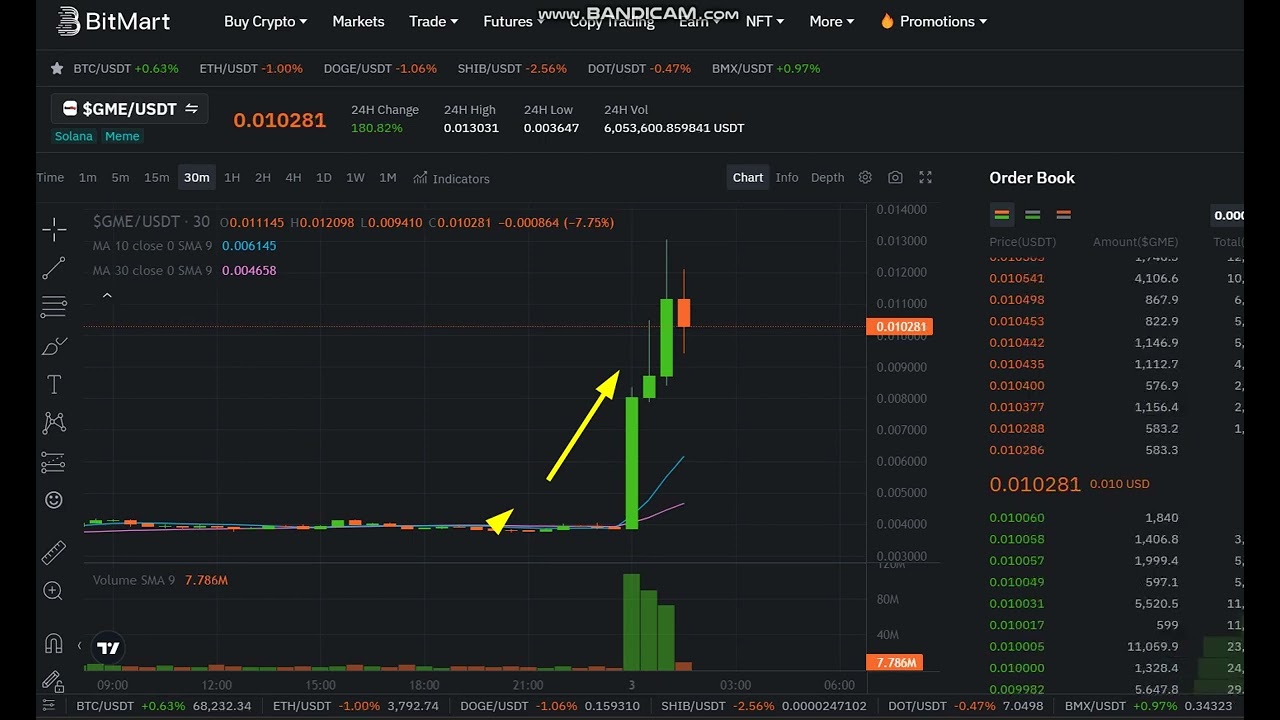Open the Promotions dropdown menu

point(933,21)
